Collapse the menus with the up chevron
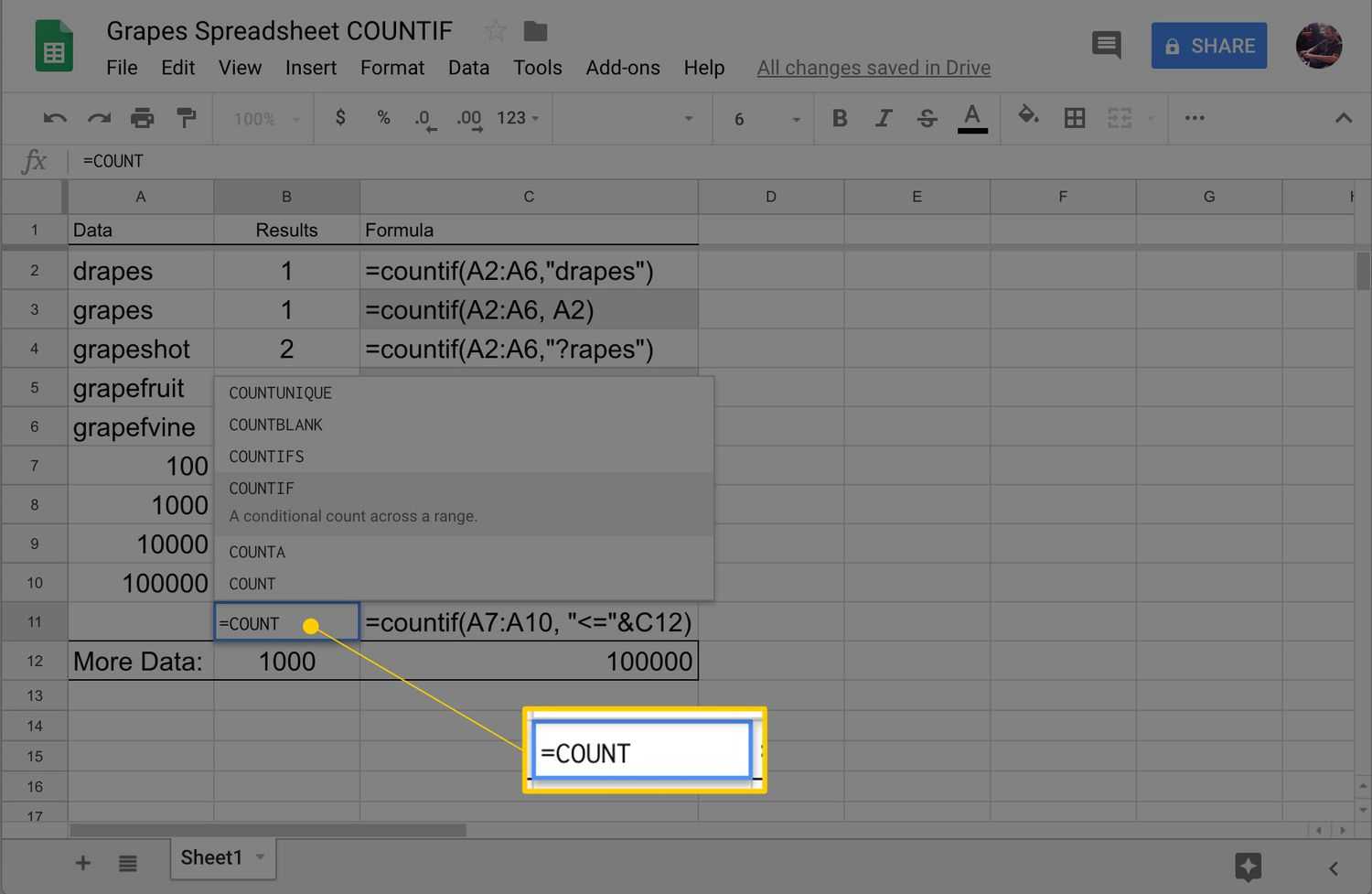 coord(1343,118)
